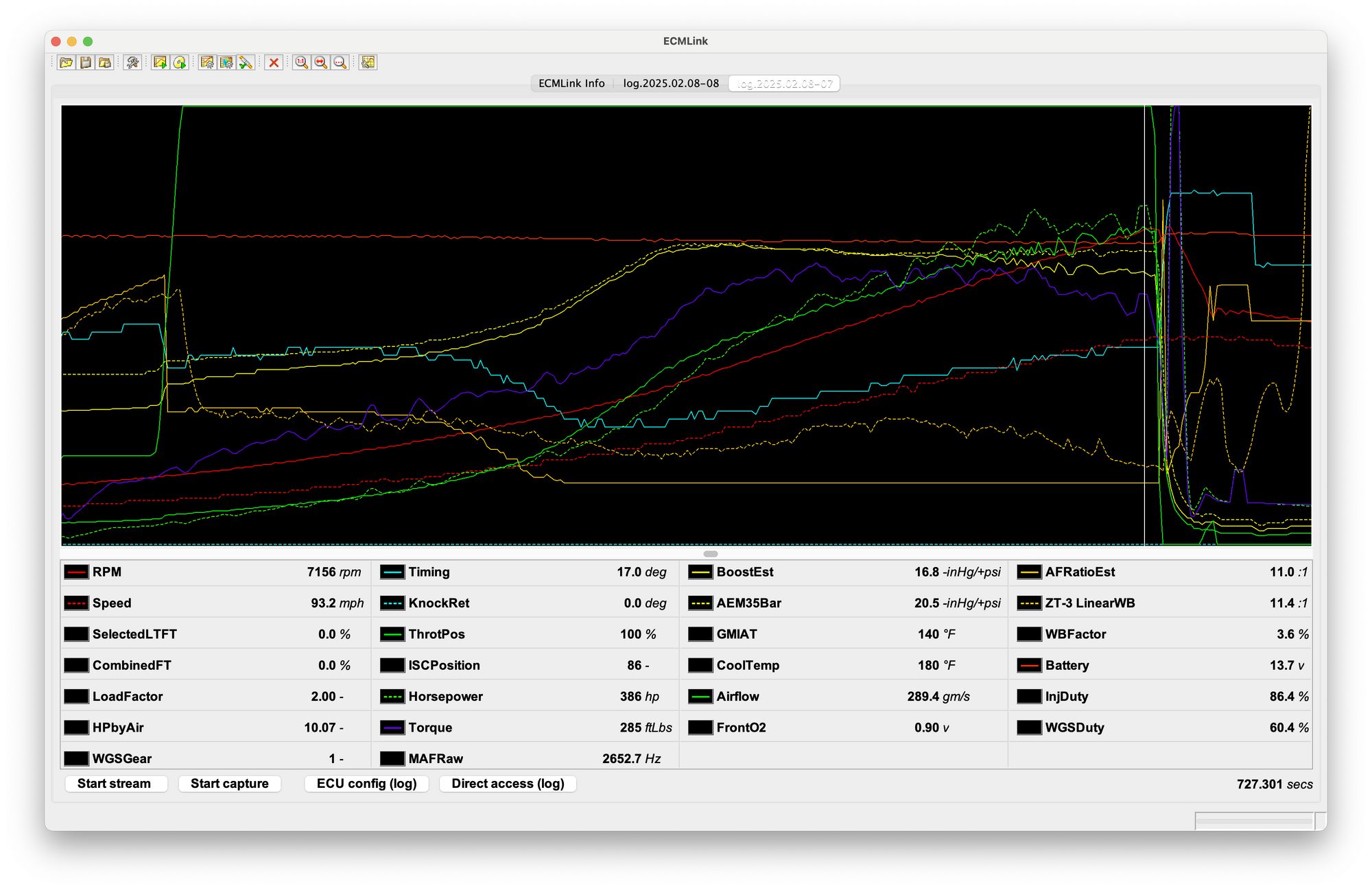This screenshot has height=890, width=1372.
Task: Click the ISCPosition row label
Action: click(x=444, y=665)
